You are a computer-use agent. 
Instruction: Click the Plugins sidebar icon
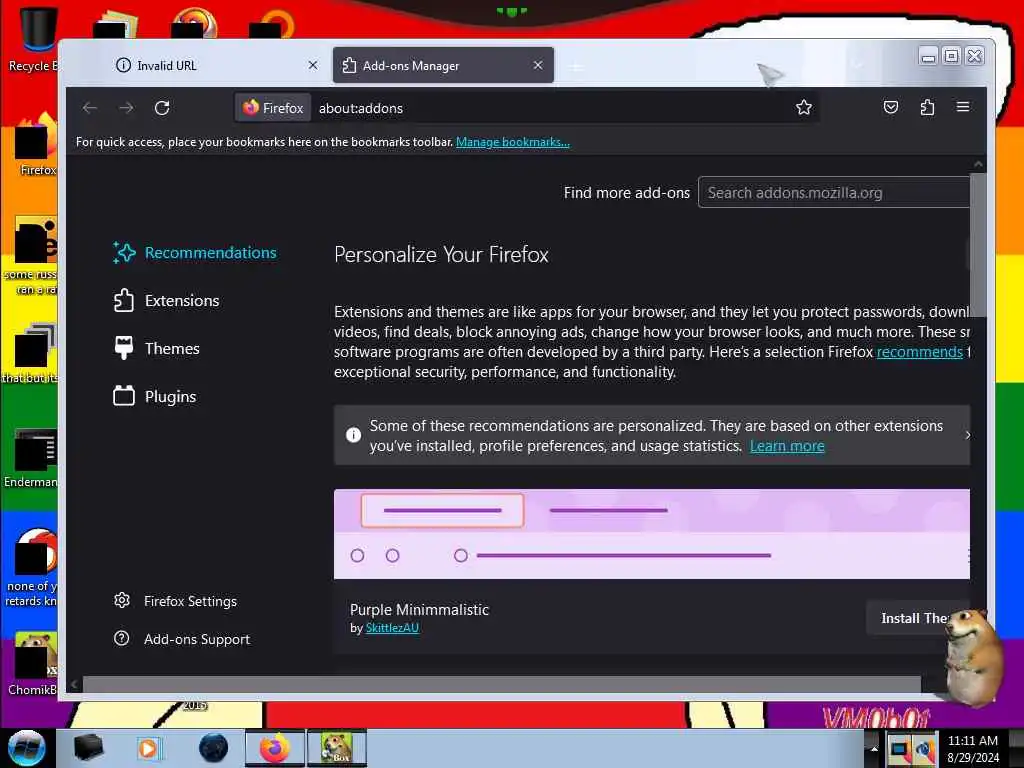[x=123, y=396]
